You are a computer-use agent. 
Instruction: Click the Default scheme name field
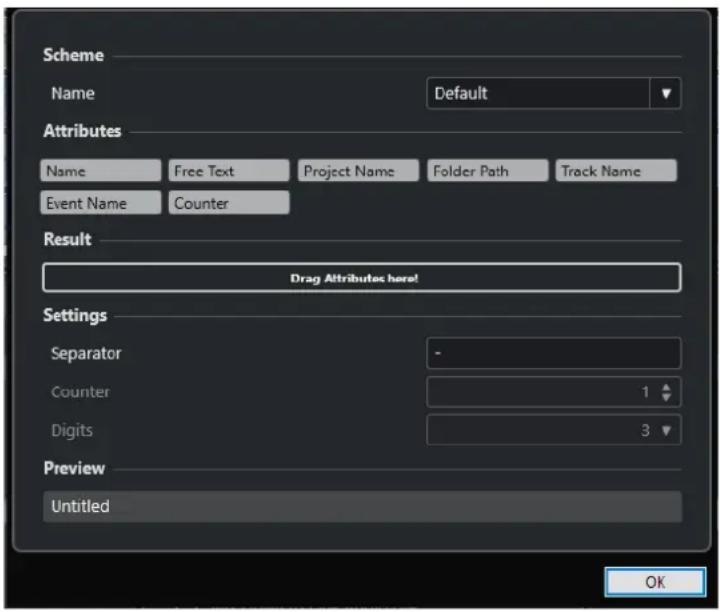click(x=538, y=93)
